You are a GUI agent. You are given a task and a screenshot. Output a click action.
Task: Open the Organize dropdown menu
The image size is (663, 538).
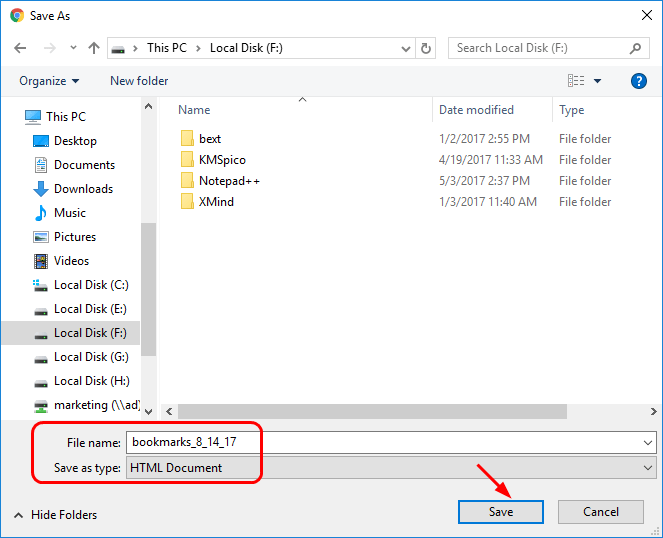[x=48, y=81]
